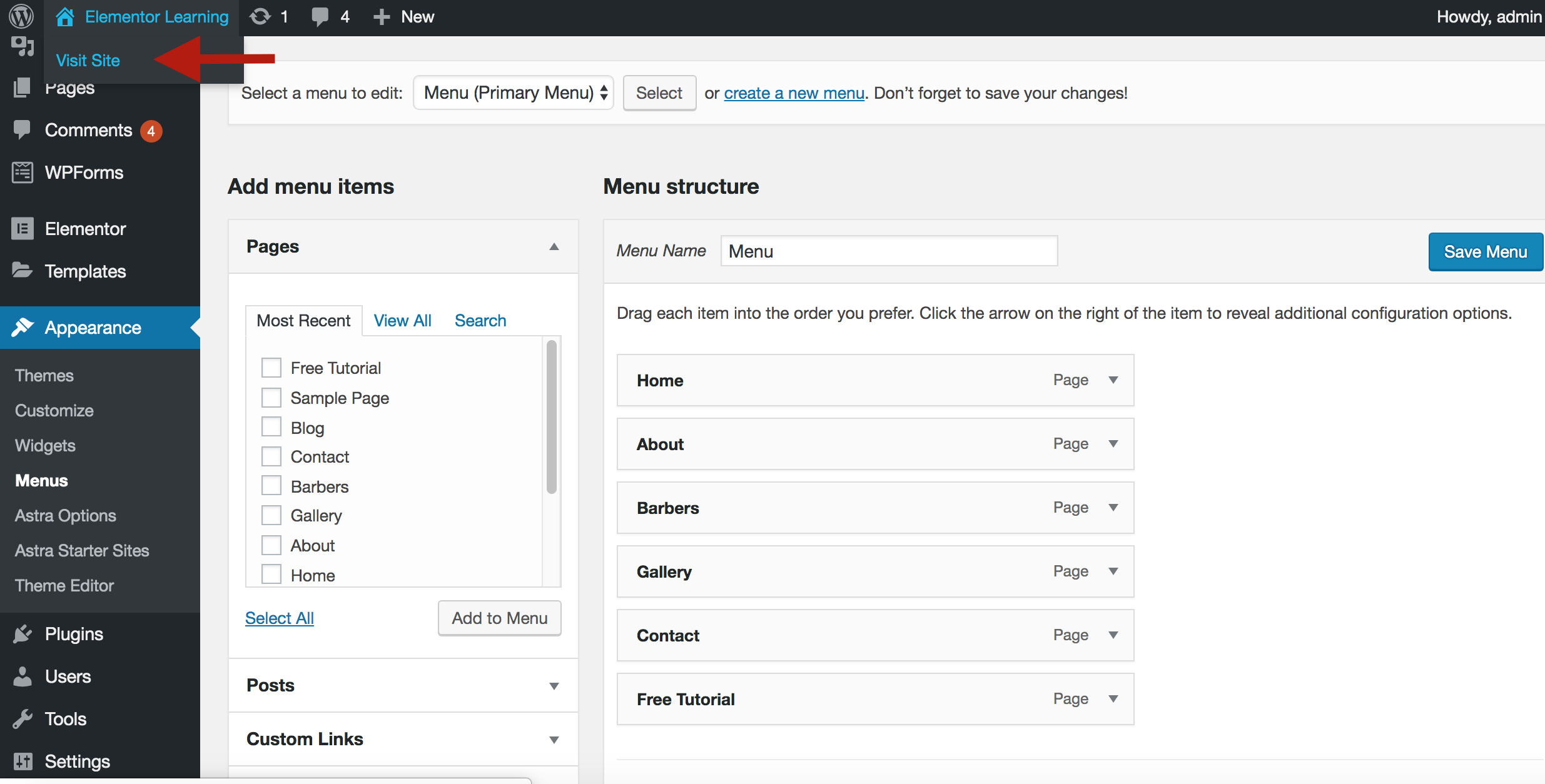Open the Elementor sidebar icon

click(x=23, y=229)
